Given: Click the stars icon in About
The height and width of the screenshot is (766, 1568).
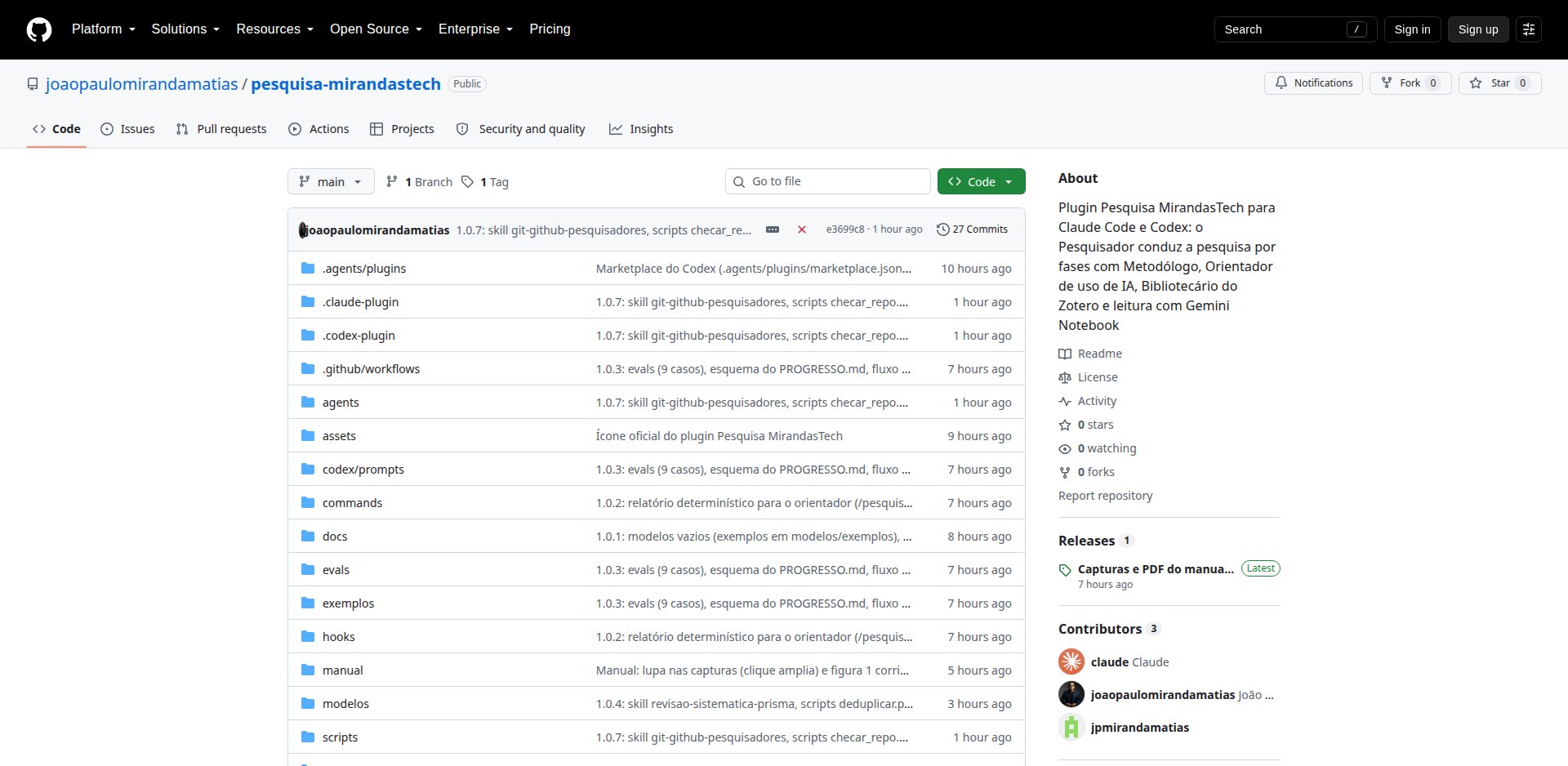Looking at the screenshot, I should 1065,425.
